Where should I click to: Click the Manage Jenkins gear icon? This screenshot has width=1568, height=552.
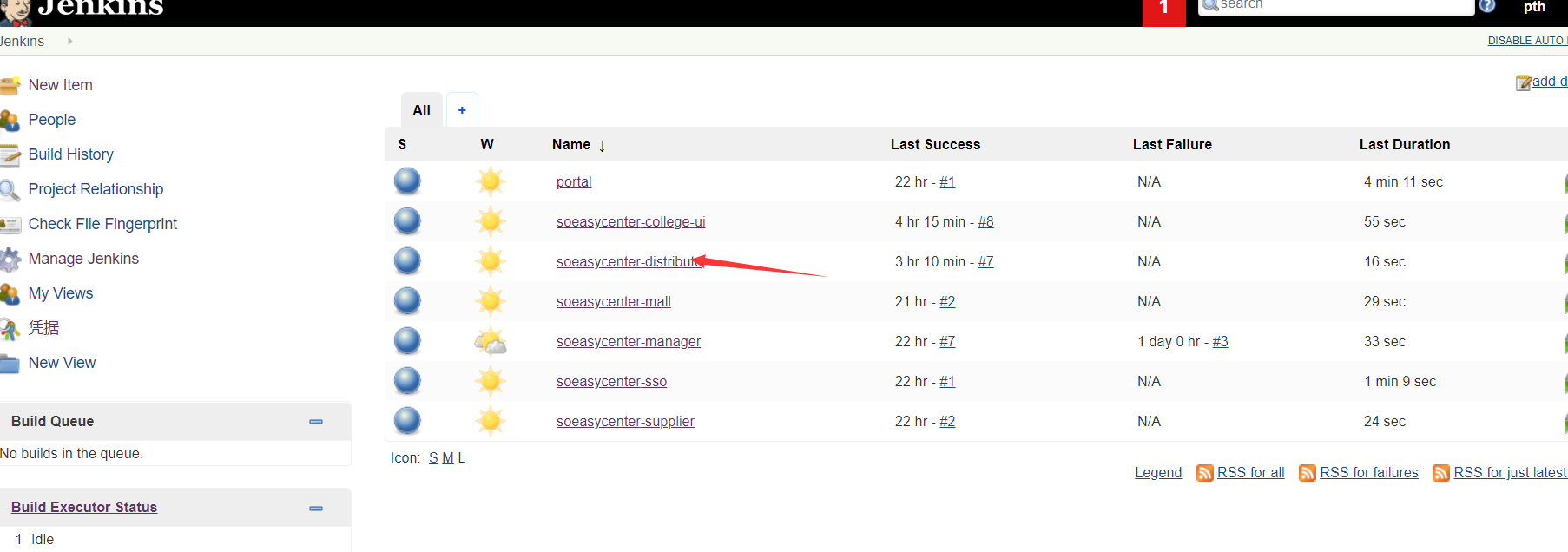(x=10, y=259)
